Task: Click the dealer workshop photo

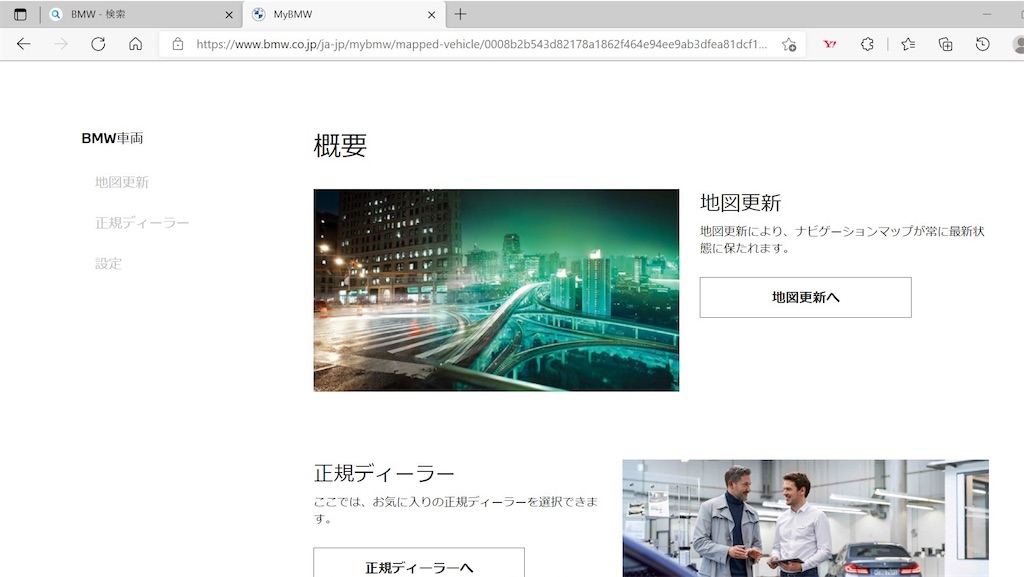Action: click(x=805, y=518)
